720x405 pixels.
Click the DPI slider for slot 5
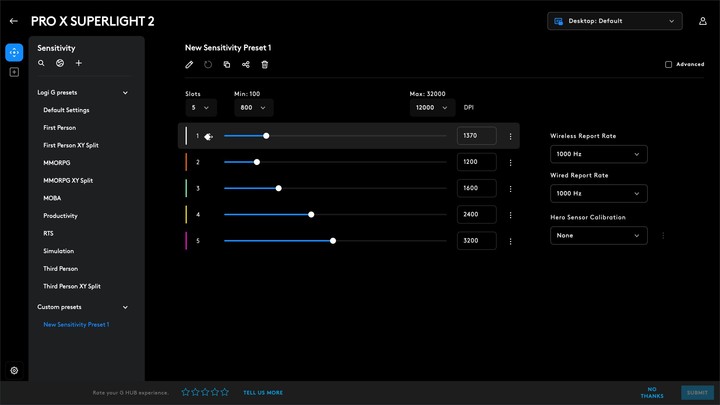[x=333, y=240]
